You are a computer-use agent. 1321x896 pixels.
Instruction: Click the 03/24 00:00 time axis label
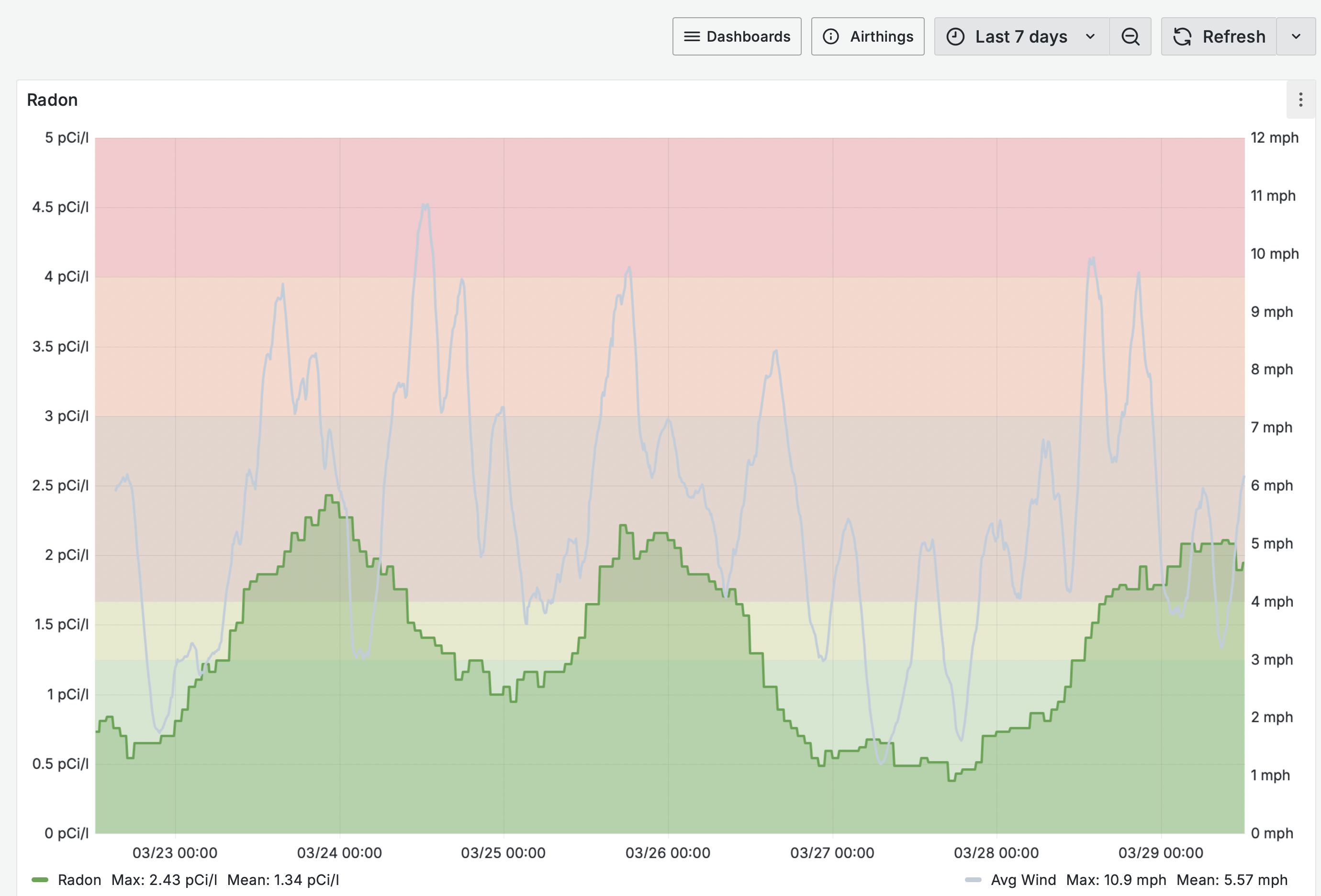point(339,852)
